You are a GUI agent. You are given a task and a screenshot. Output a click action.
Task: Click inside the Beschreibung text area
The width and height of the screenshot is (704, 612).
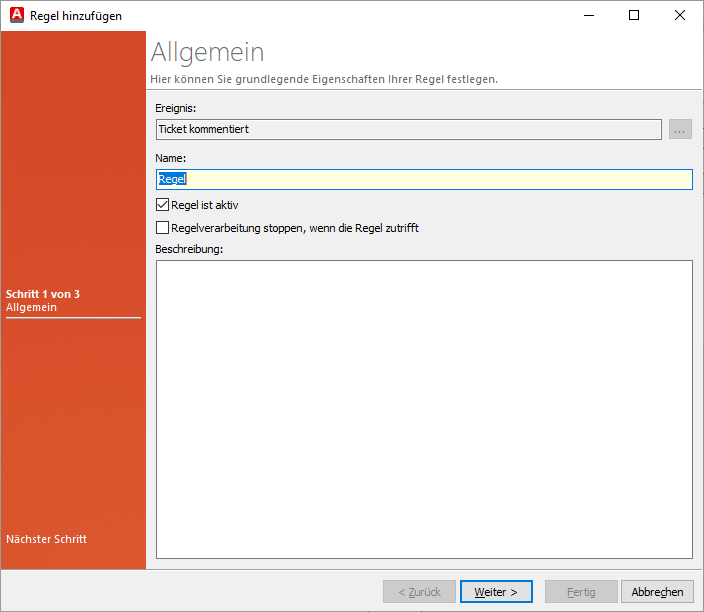424,408
